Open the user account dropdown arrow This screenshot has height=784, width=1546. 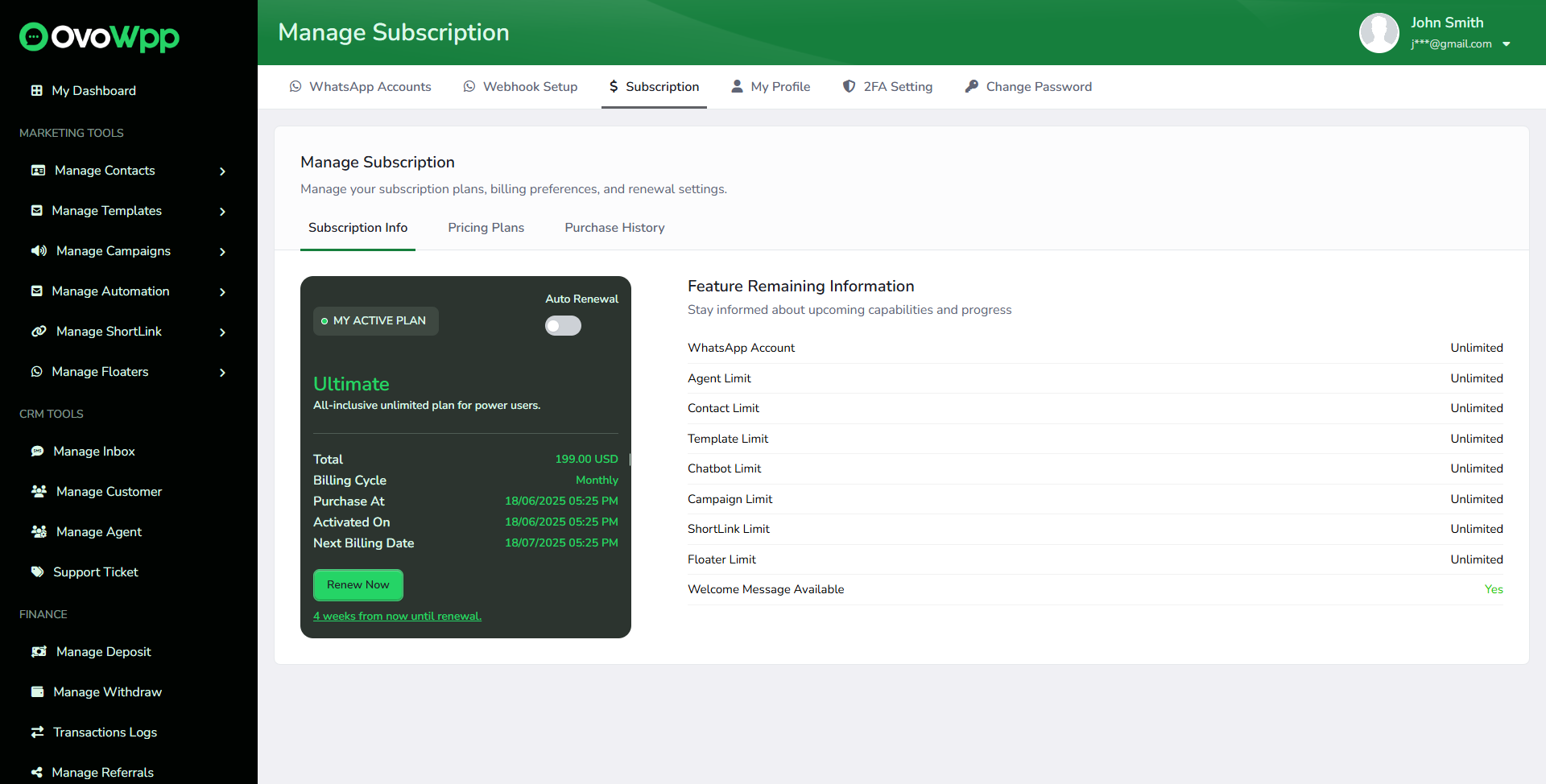(1507, 44)
